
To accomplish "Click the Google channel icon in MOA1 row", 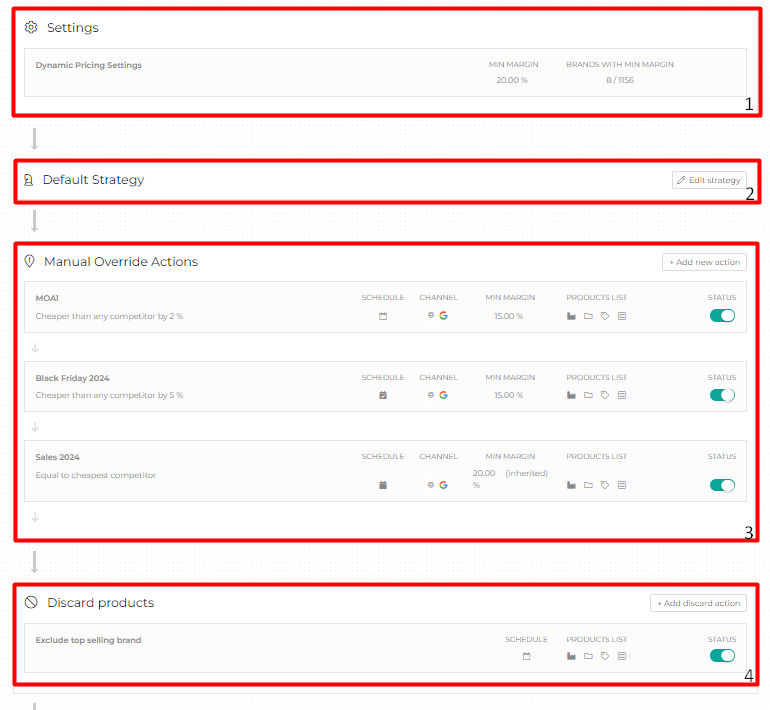I will pyautogui.click(x=443, y=316).
